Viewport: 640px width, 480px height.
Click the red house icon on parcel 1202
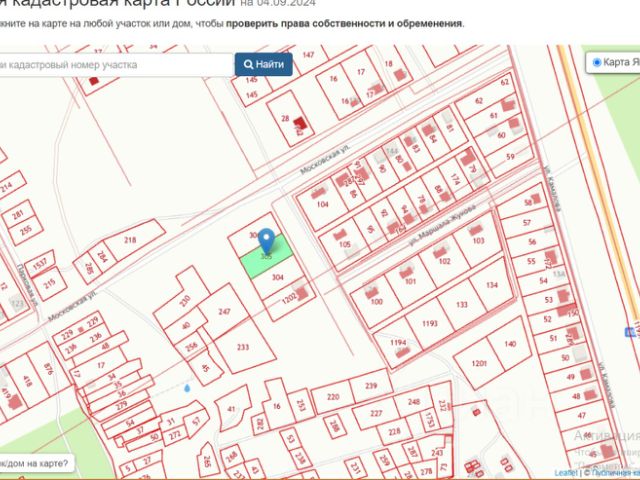[302, 293]
